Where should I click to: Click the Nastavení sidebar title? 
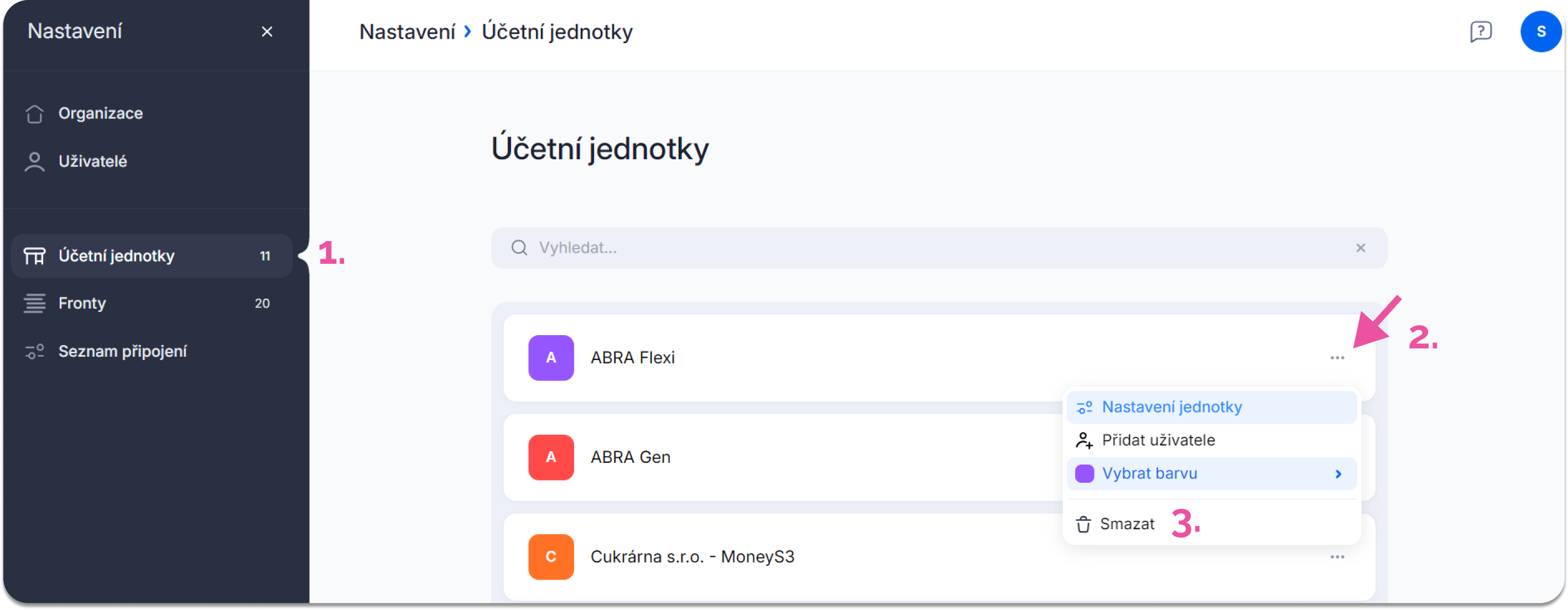click(75, 31)
